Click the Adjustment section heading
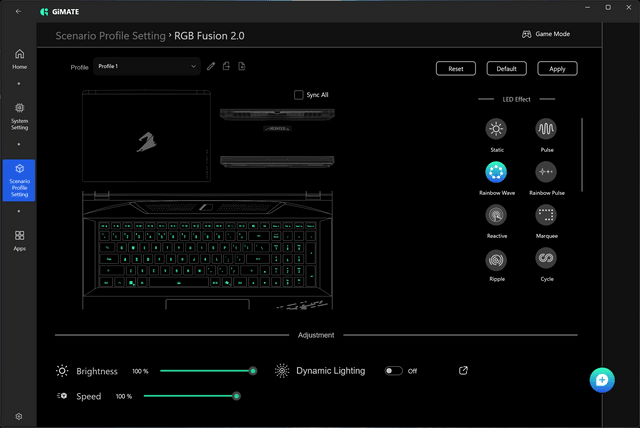 [316, 335]
